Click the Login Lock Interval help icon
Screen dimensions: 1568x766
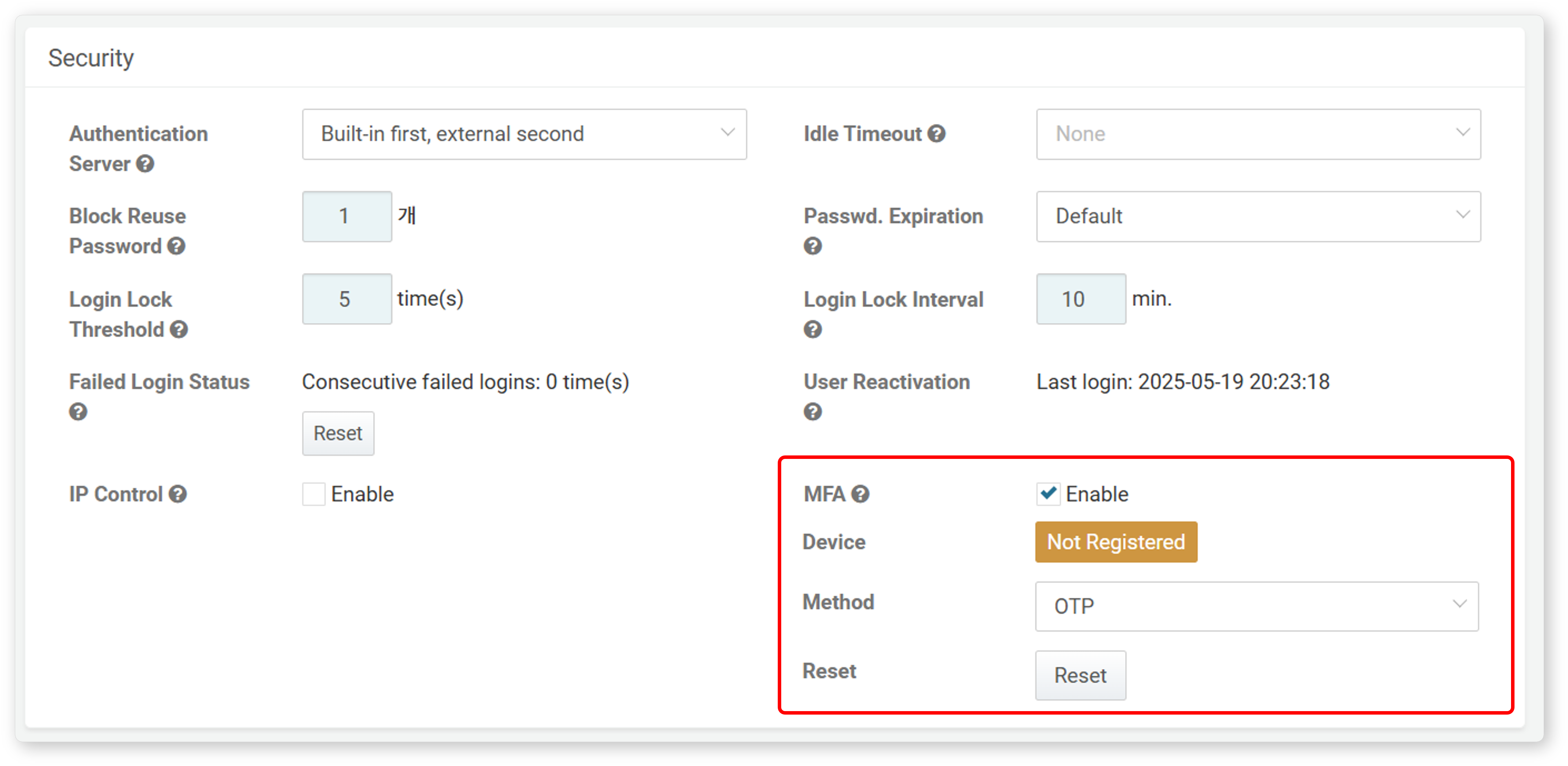pos(812,329)
